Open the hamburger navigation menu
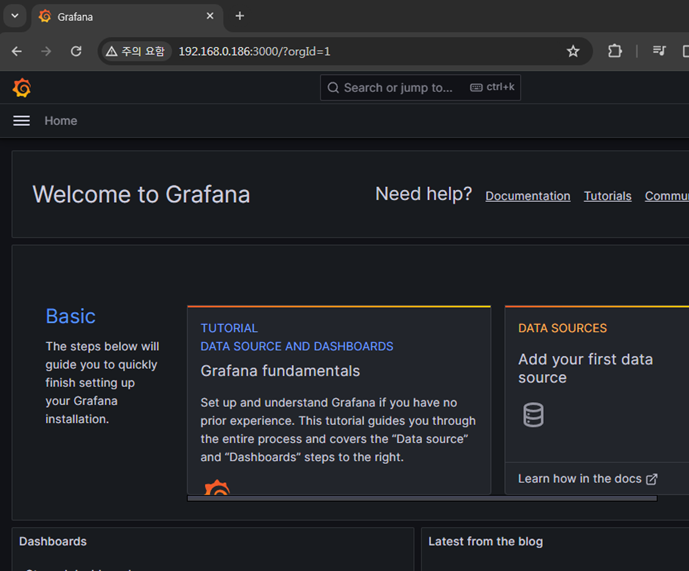The image size is (689, 571). click(22, 121)
